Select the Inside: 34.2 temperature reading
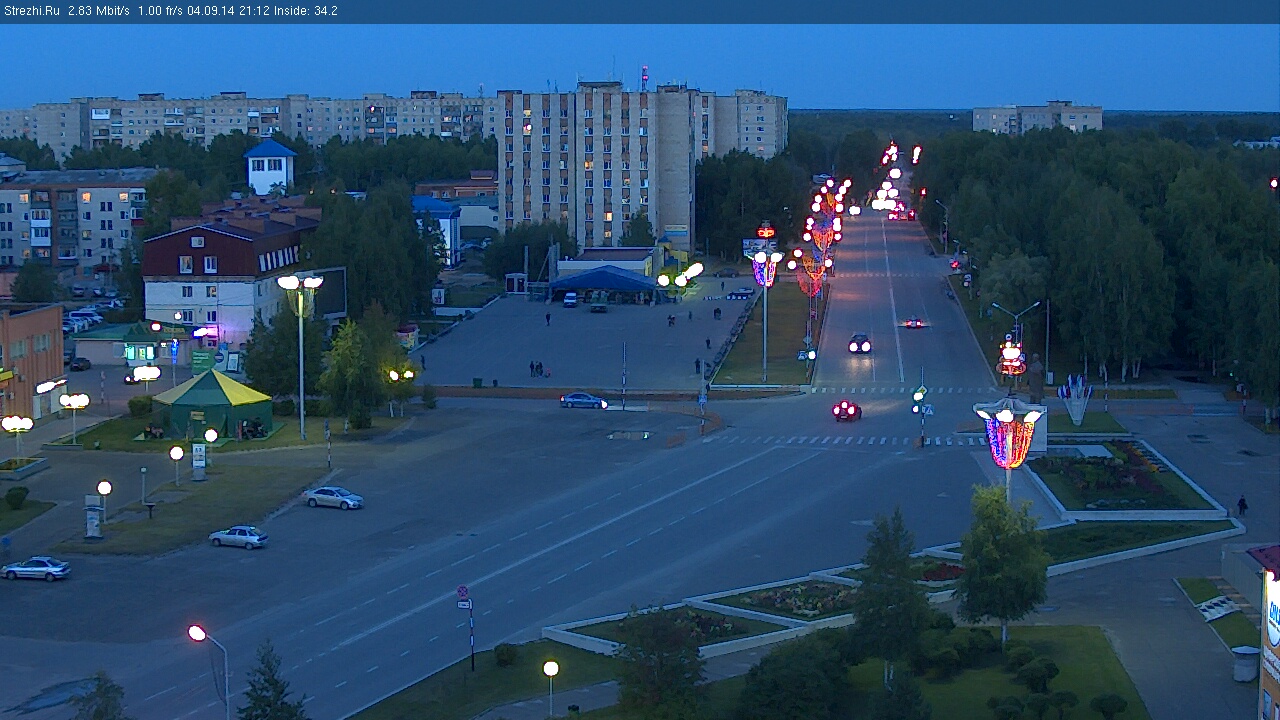The width and height of the screenshot is (1280, 720). pos(305,11)
